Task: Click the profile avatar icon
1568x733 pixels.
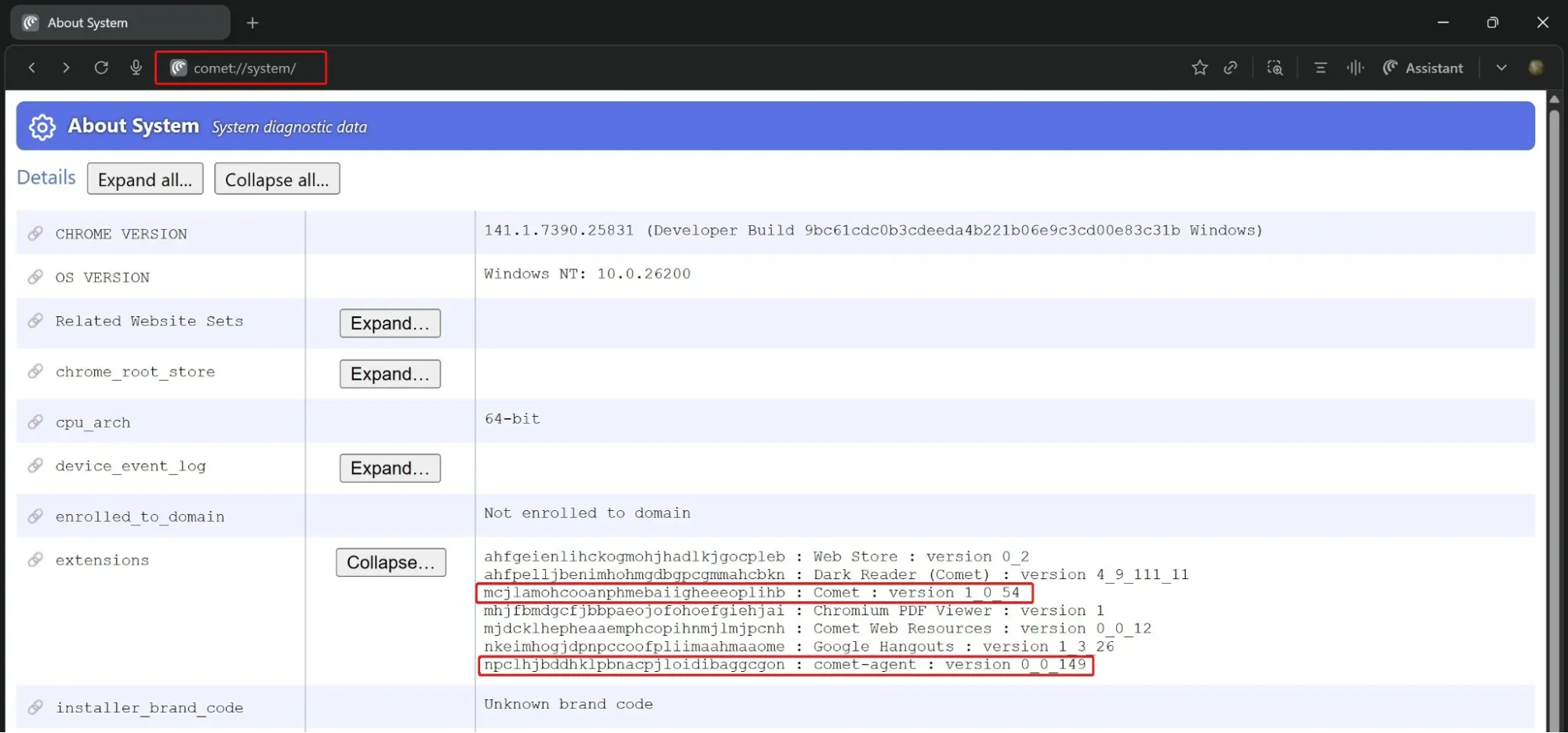Action: [1536, 68]
